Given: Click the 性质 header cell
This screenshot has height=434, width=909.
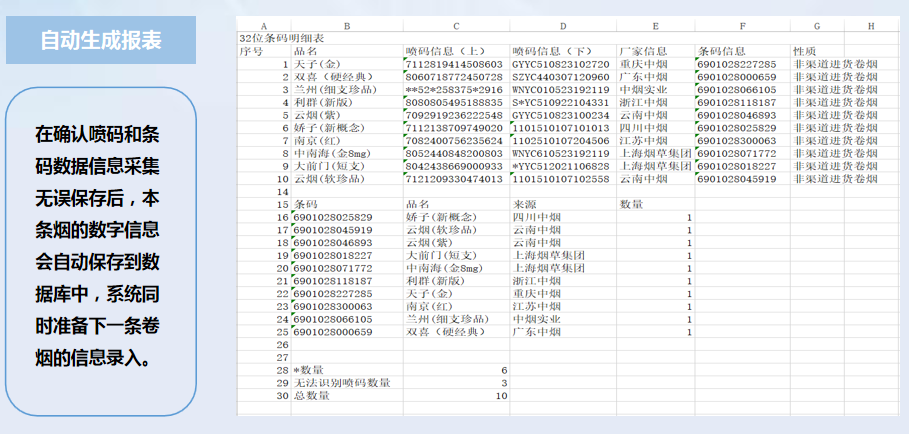Looking at the screenshot, I should click(805, 50).
